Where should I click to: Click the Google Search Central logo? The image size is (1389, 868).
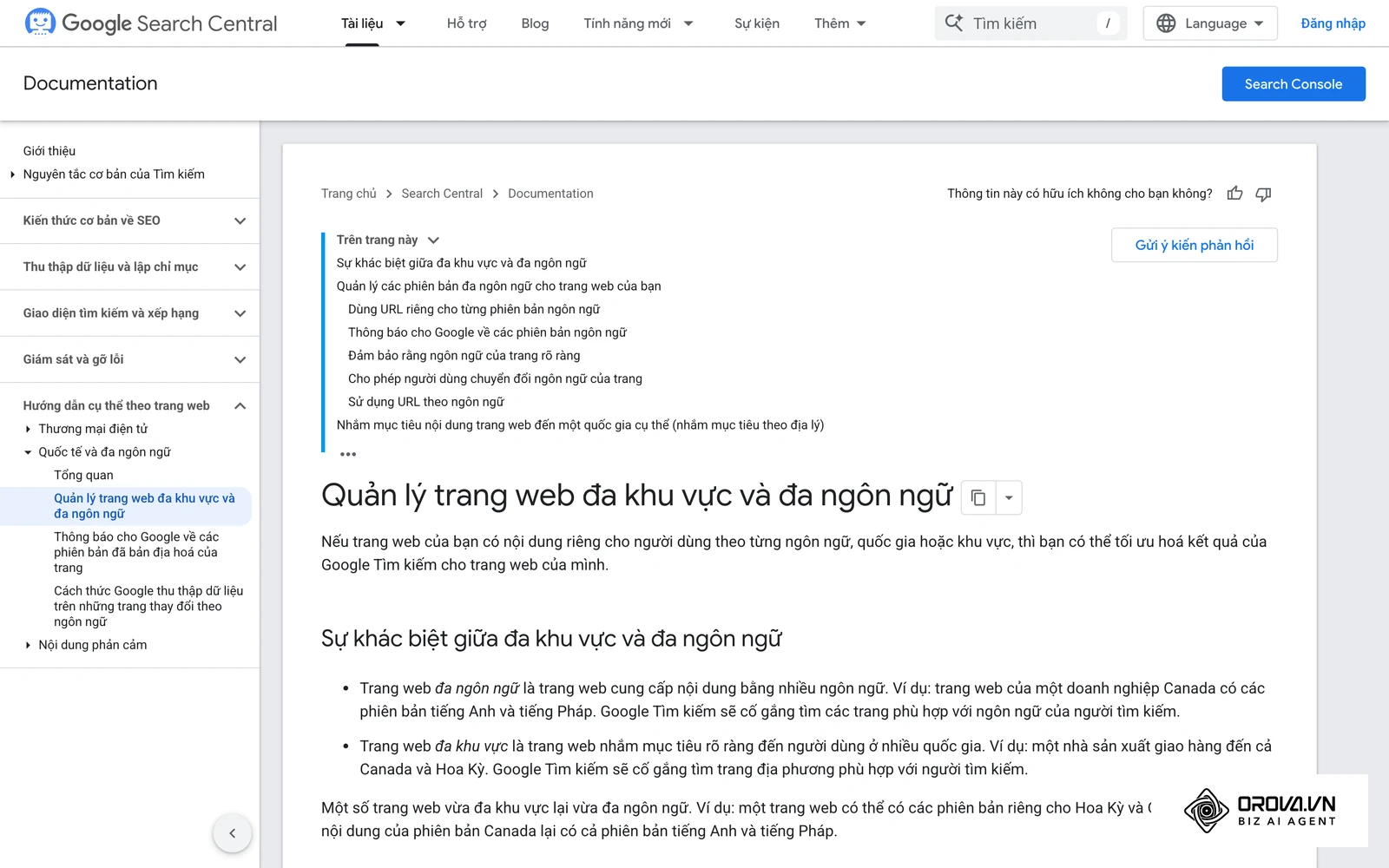tap(151, 23)
